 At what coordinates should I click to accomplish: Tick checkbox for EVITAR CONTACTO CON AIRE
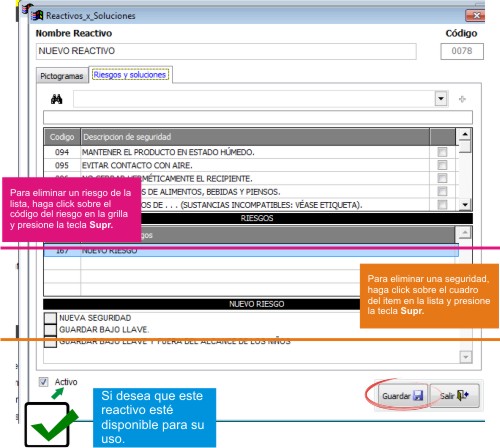click(442, 165)
